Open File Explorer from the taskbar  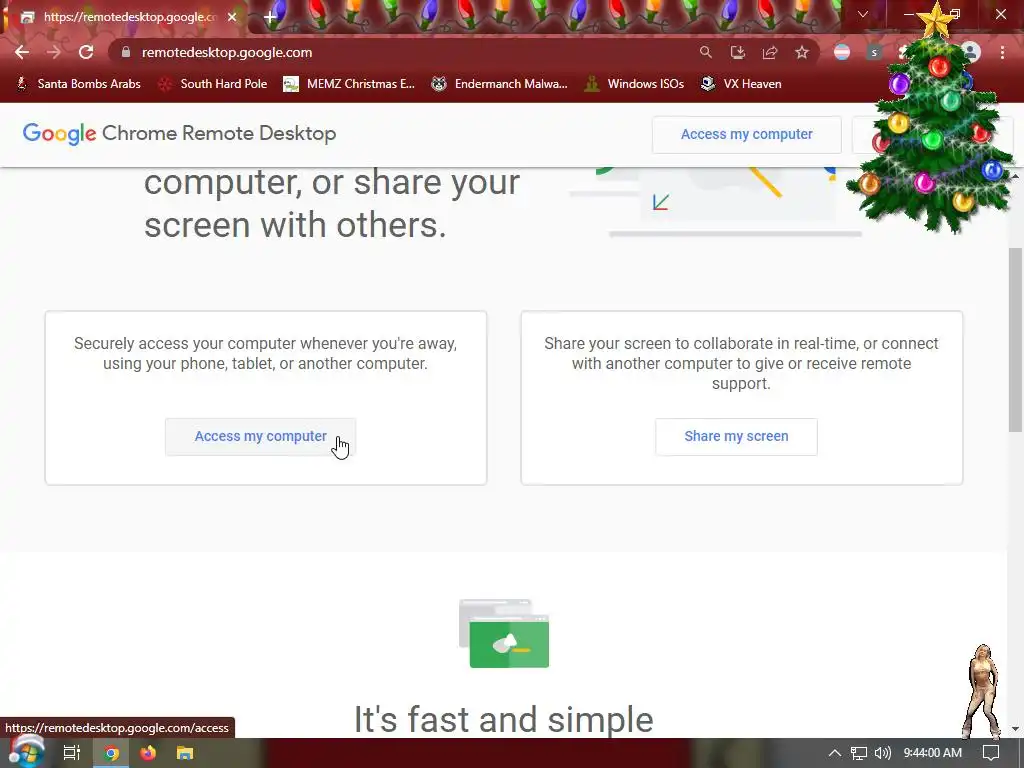185,753
